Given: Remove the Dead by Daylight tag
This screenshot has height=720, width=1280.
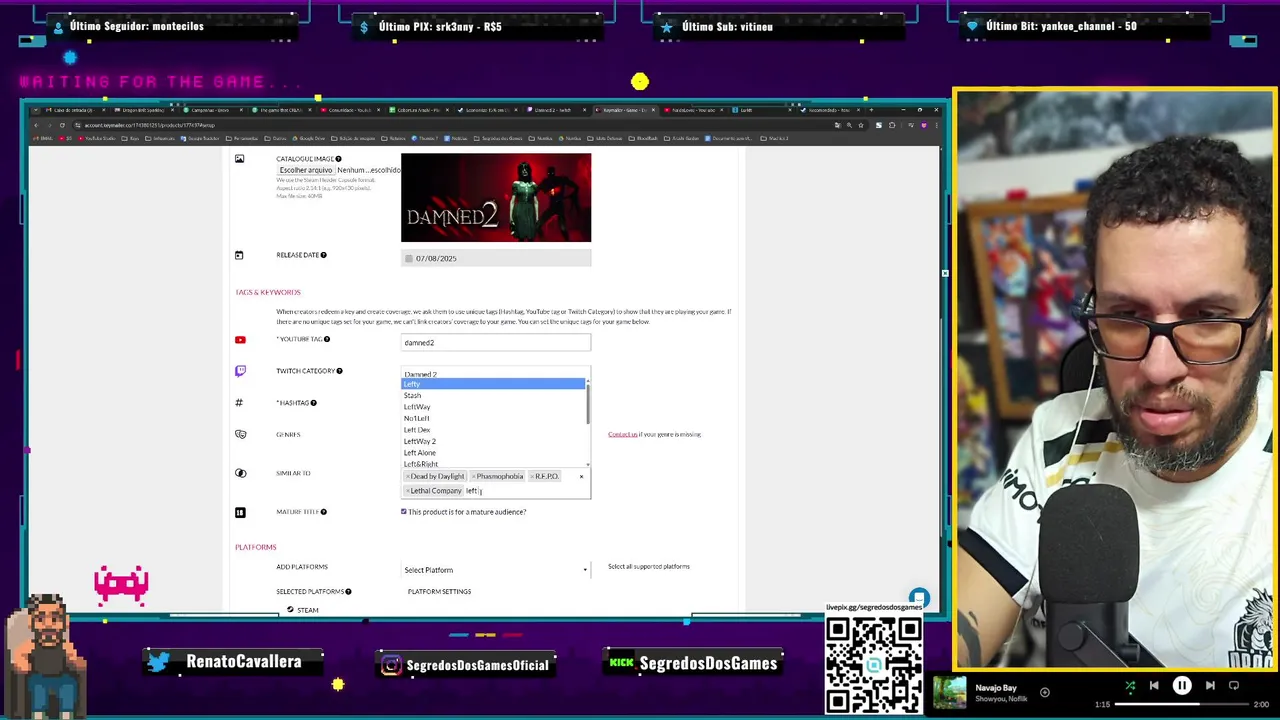Looking at the screenshot, I should [x=408, y=477].
